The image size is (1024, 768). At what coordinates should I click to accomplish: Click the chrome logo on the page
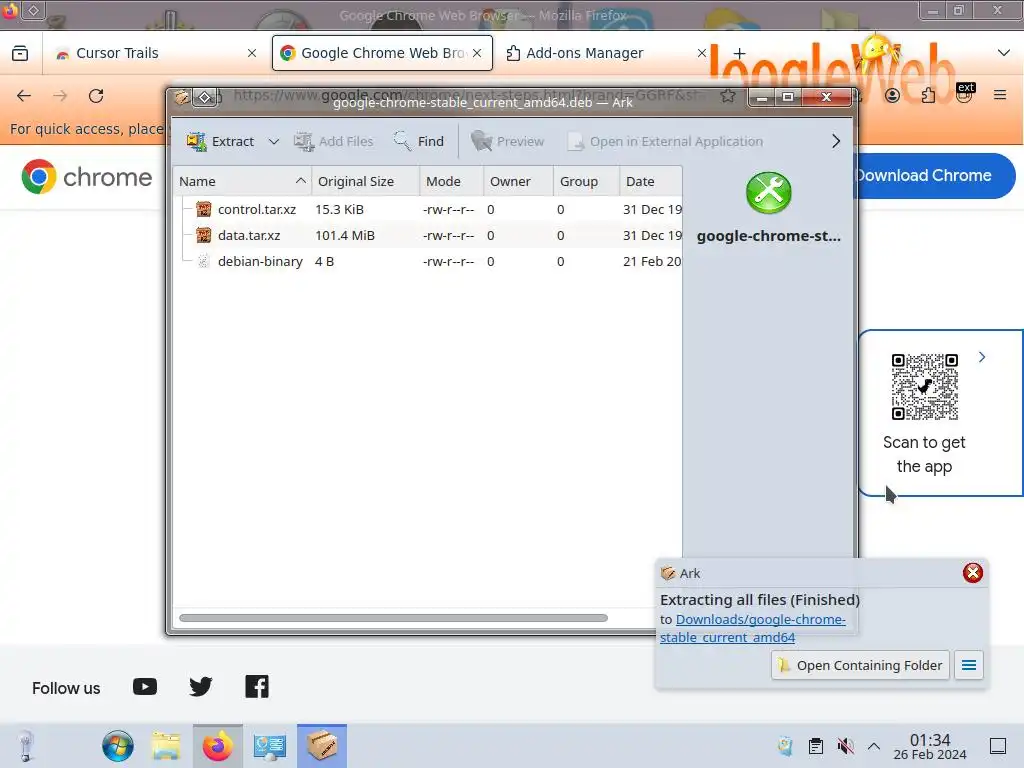pyautogui.click(x=87, y=177)
